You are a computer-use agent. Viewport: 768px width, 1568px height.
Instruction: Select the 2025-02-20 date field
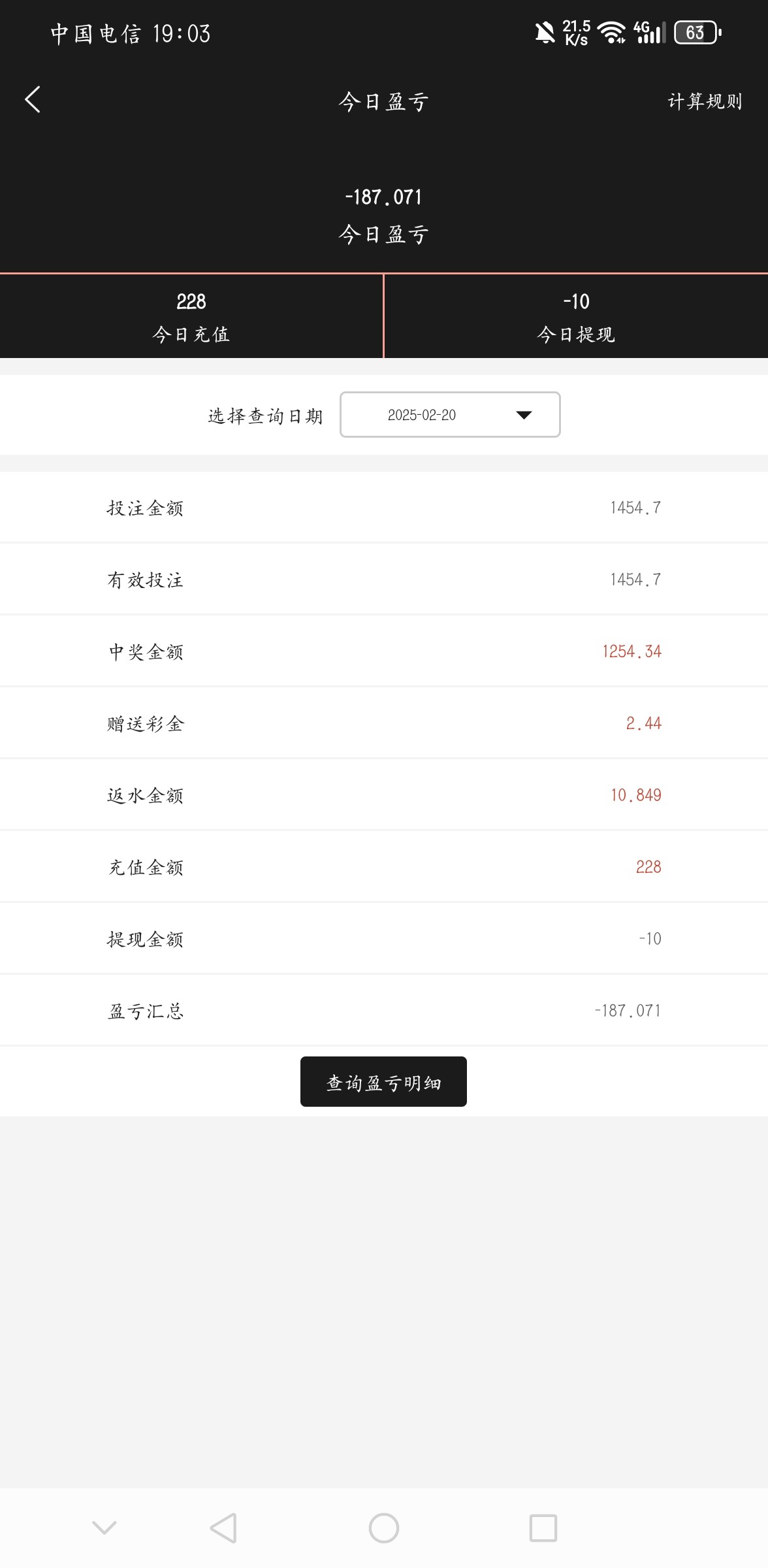pyautogui.click(x=422, y=415)
